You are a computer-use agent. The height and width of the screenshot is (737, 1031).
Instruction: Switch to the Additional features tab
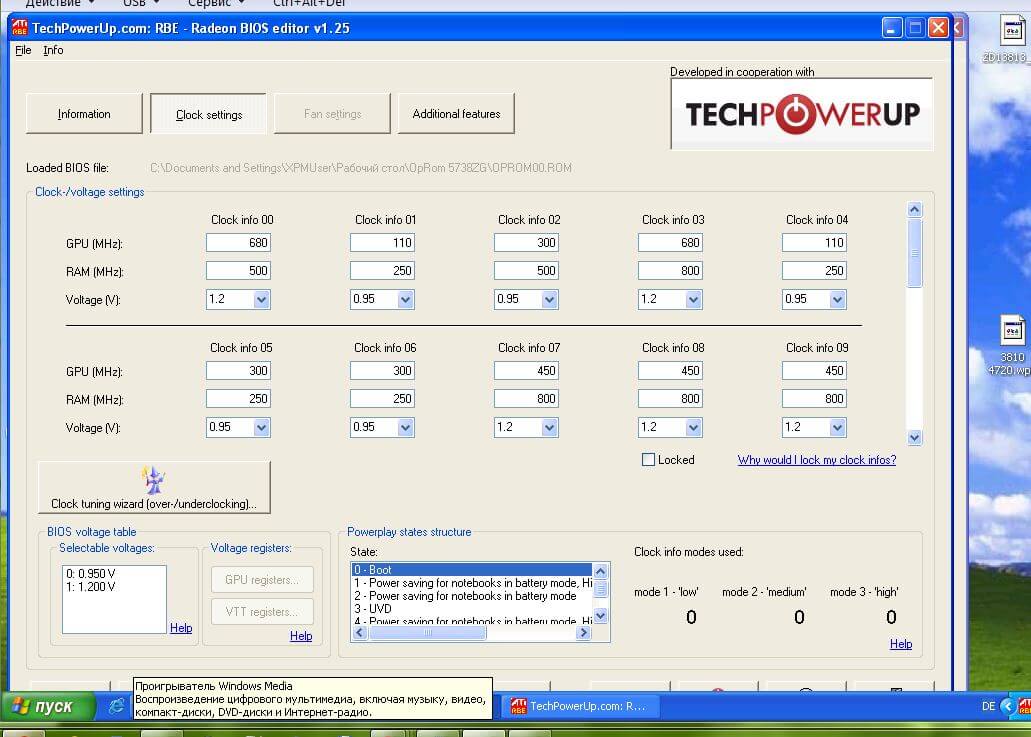pyautogui.click(x=456, y=114)
